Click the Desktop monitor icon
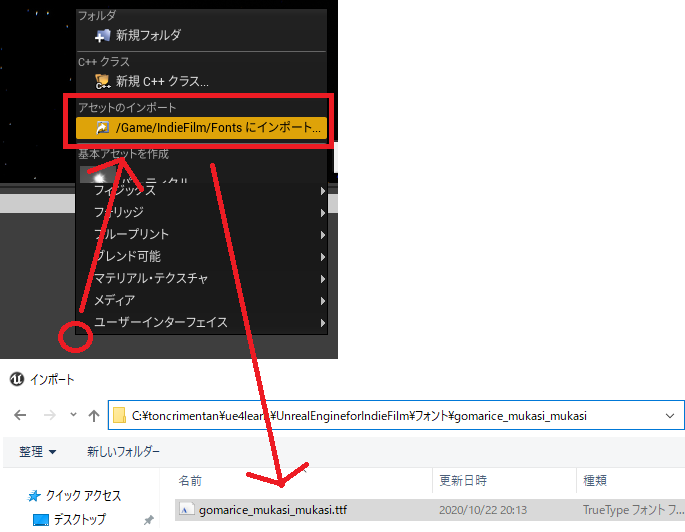The width and height of the screenshot is (685, 532). [x=41, y=520]
